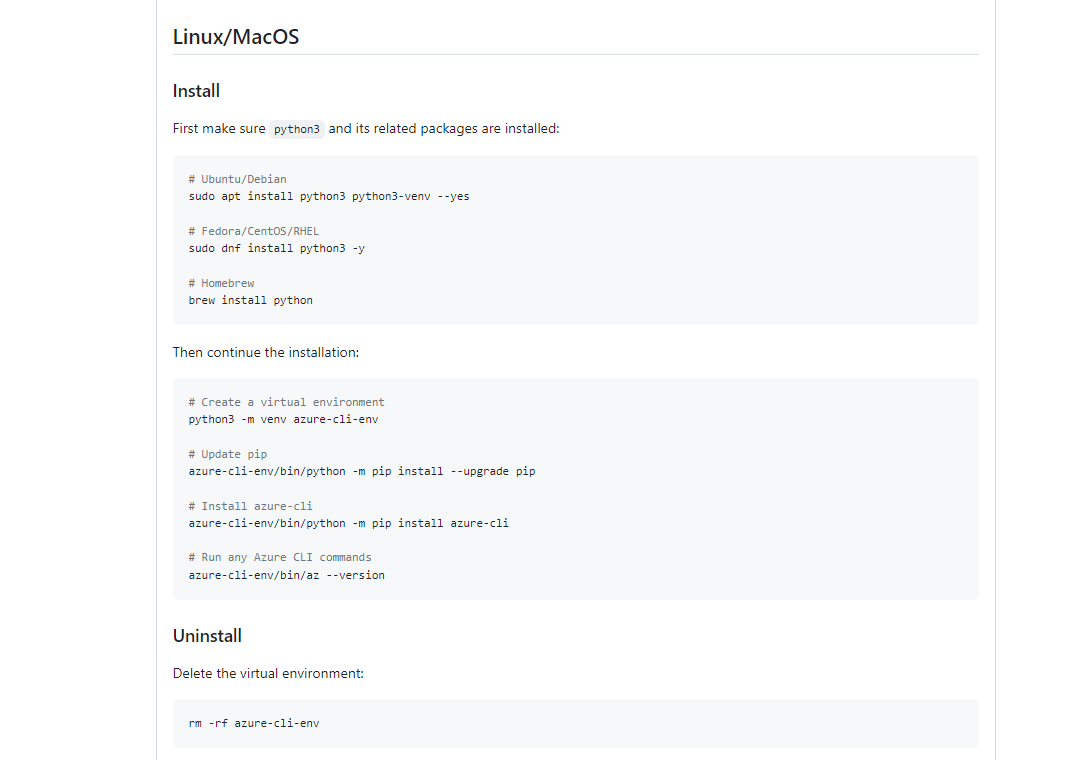
Task: Click inside the first installation code block
Action: pos(575,240)
